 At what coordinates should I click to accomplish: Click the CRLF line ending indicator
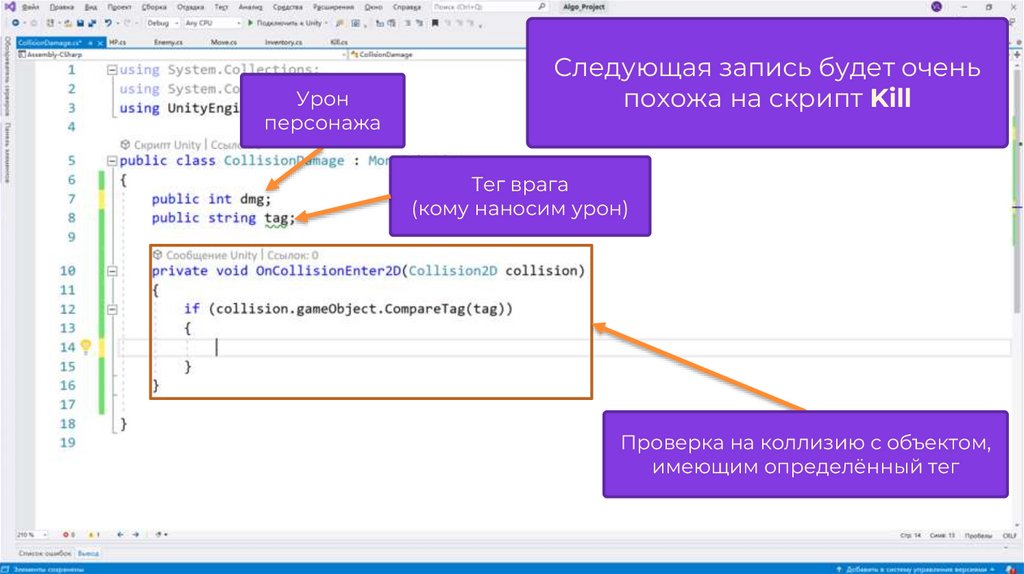1009,535
